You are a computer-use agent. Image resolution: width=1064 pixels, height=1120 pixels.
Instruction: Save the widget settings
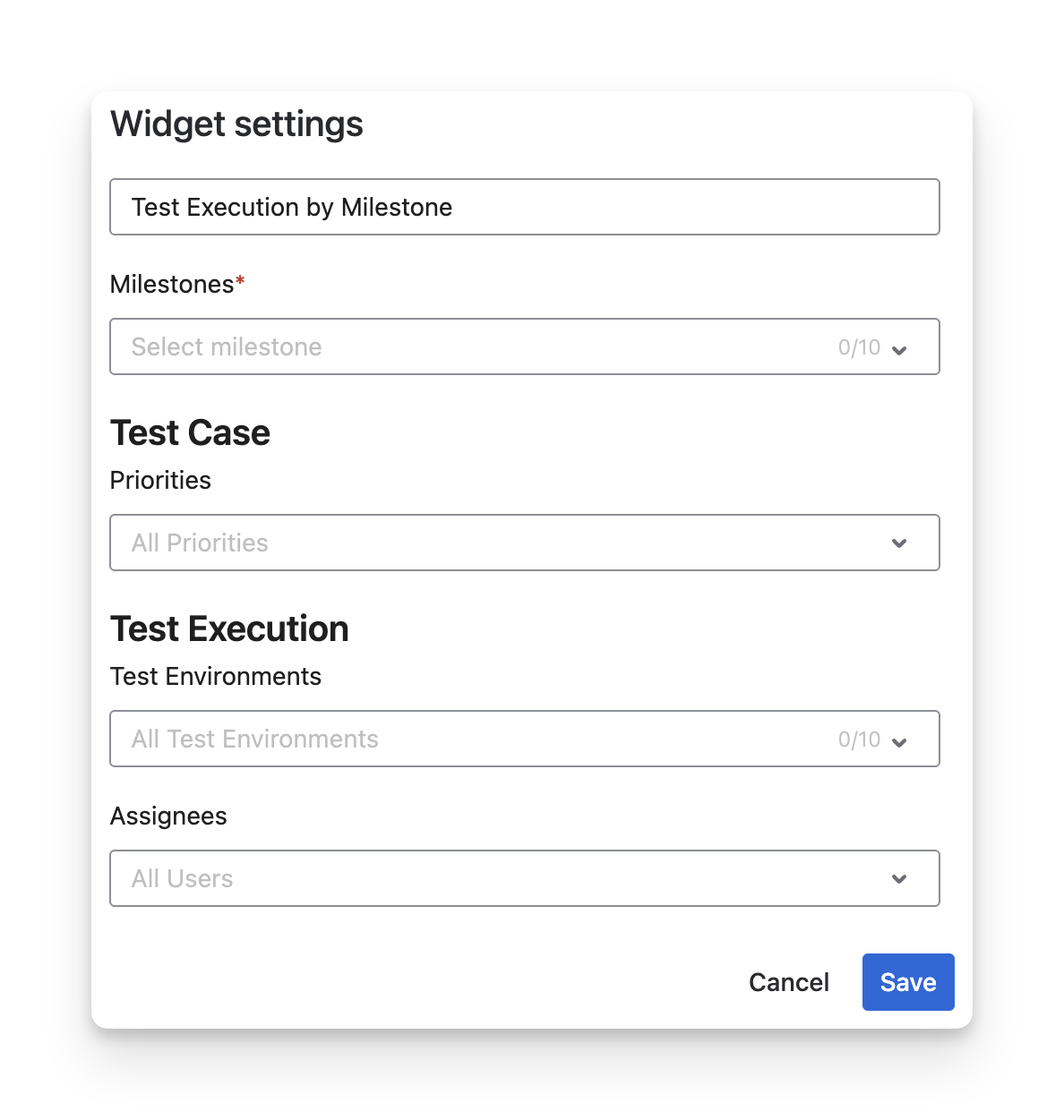(907, 982)
